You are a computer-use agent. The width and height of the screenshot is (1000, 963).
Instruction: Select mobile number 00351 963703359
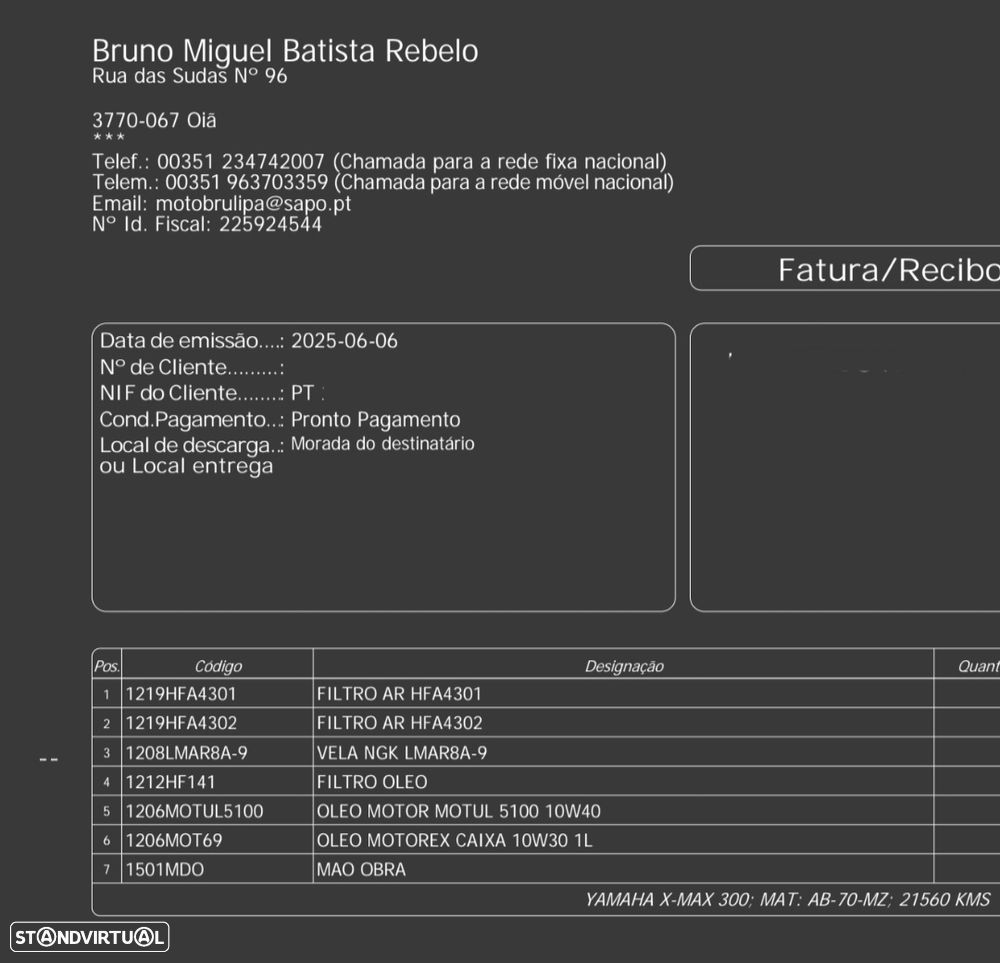tap(247, 182)
